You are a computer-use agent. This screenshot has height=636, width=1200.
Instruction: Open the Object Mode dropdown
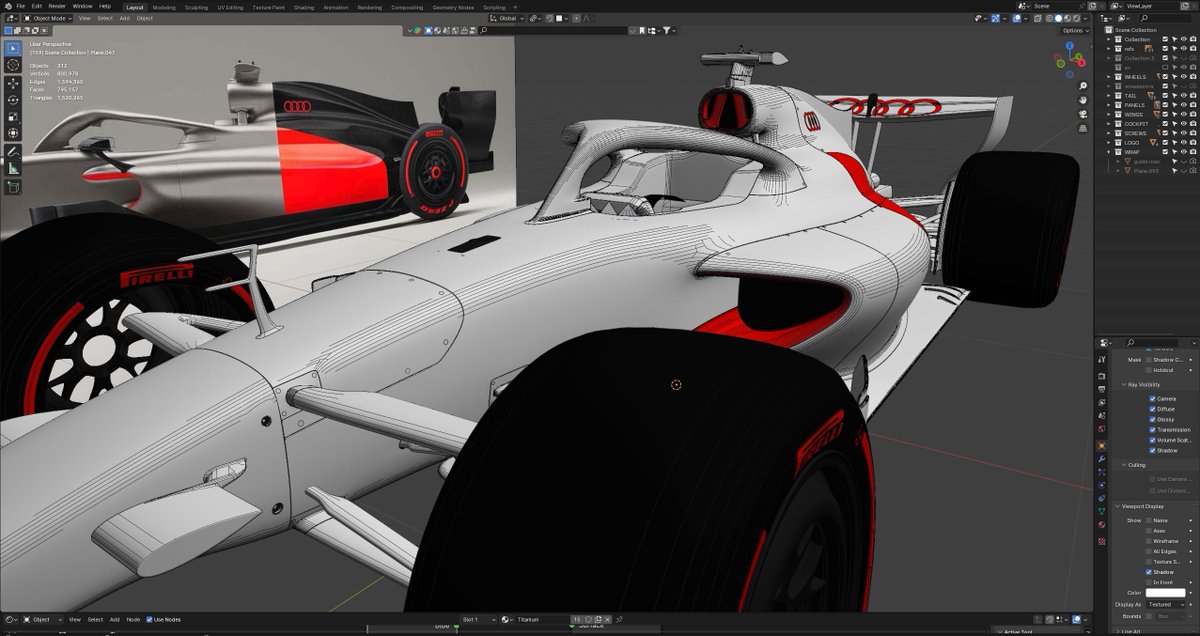48,18
